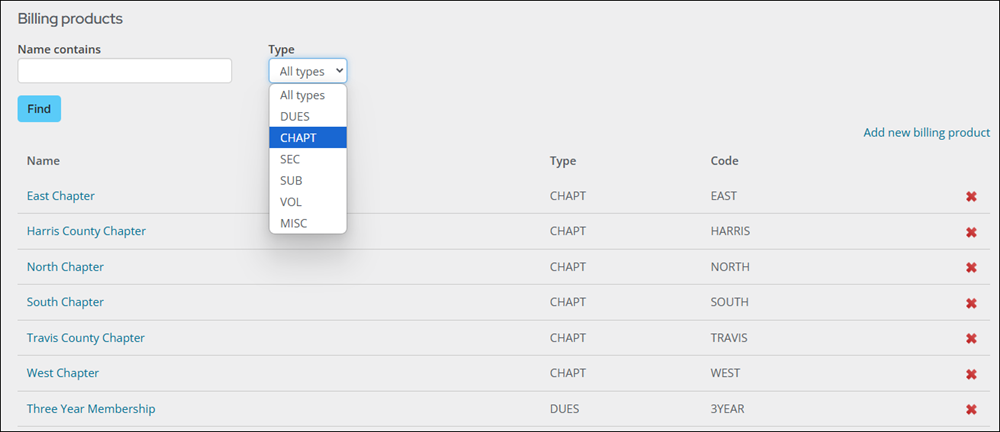Remove the North Chapter row
This screenshot has width=1000, height=432.
971,268
